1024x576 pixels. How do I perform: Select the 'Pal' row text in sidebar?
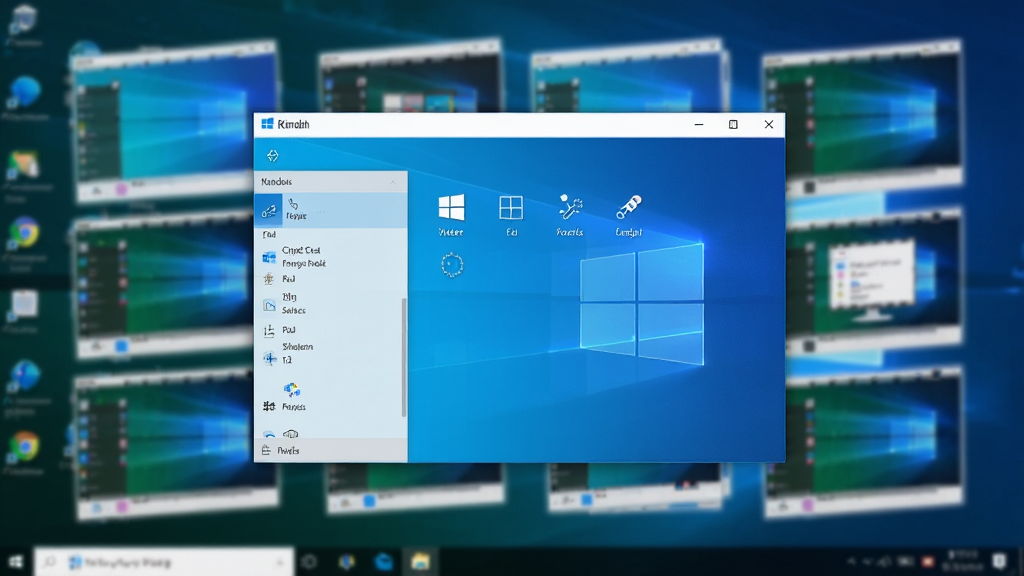tap(289, 330)
